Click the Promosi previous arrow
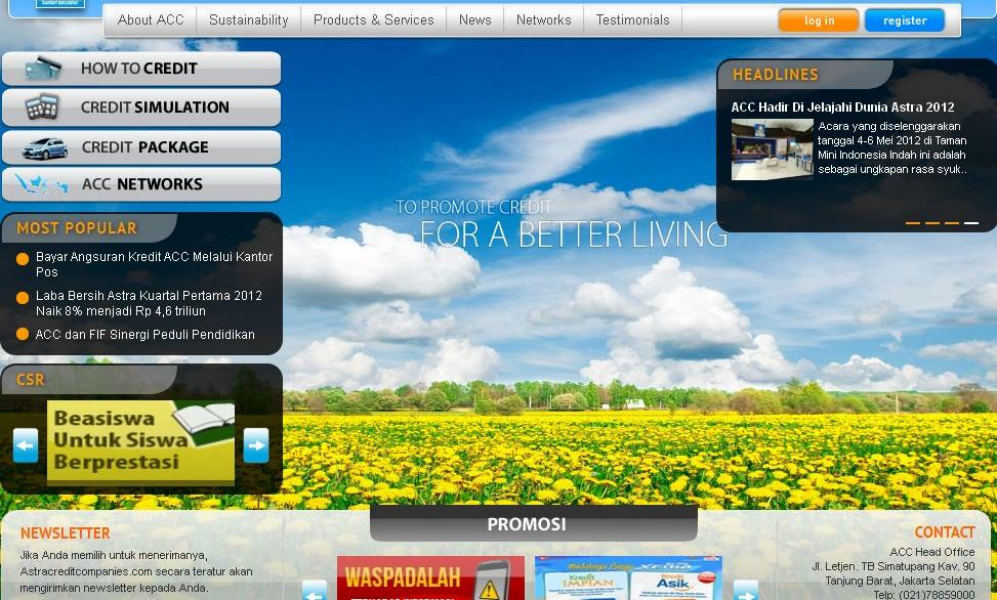This screenshot has height=600, width=997. (x=314, y=590)
